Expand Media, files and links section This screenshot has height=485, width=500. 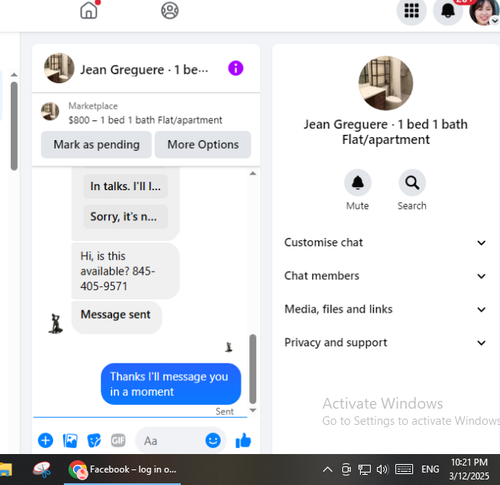coord(385,309)
